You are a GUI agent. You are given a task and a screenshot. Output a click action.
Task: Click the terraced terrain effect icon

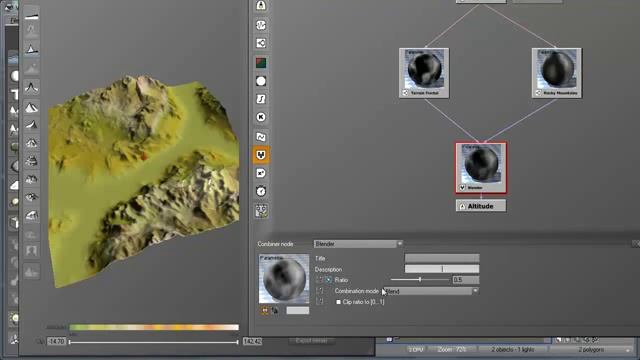point(31,161)
